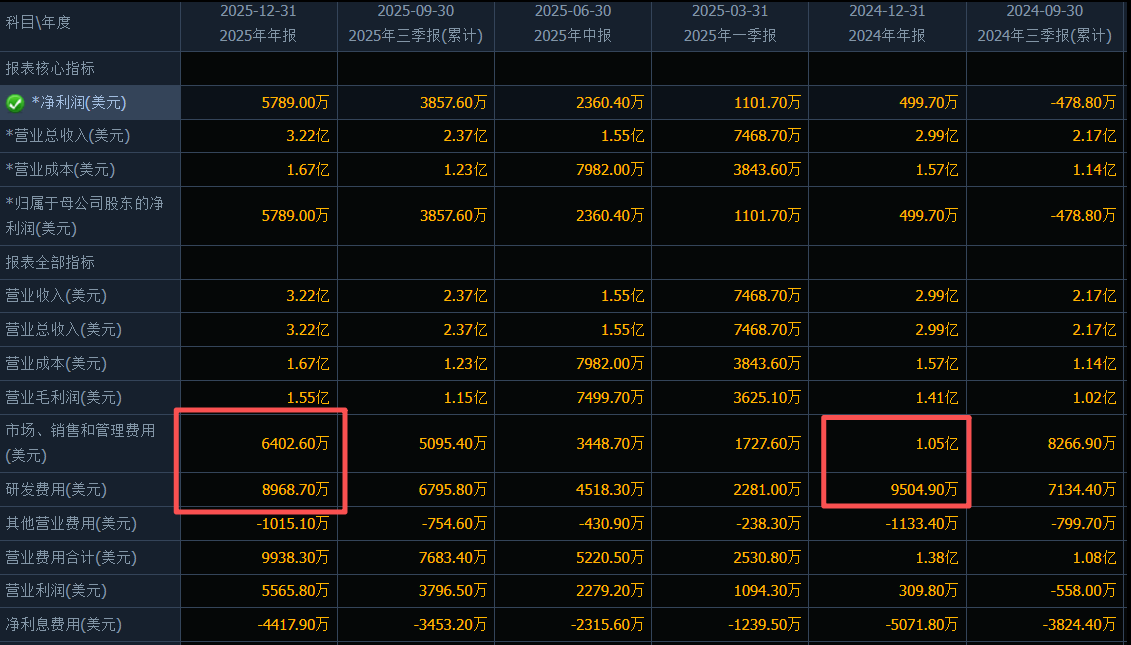
Task: Collapse the 报表核心指标 section row
Action: (50, 68)
